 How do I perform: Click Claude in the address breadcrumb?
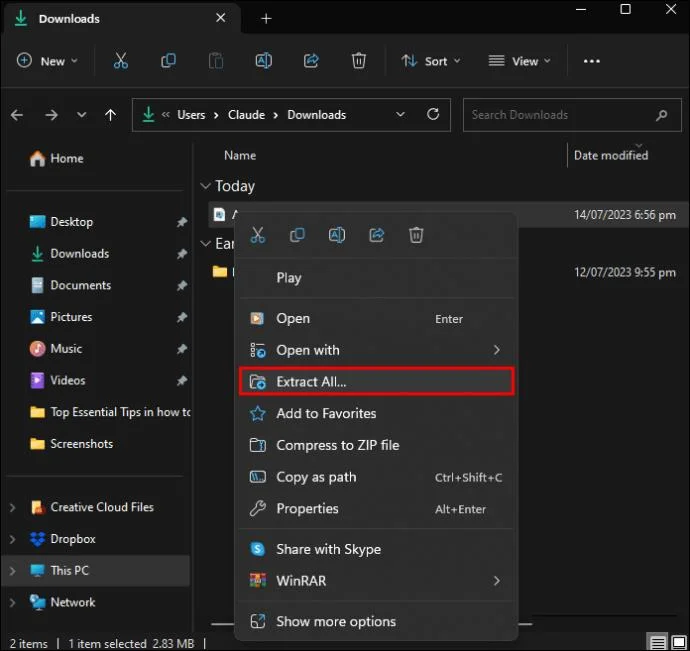click(246, 115)
